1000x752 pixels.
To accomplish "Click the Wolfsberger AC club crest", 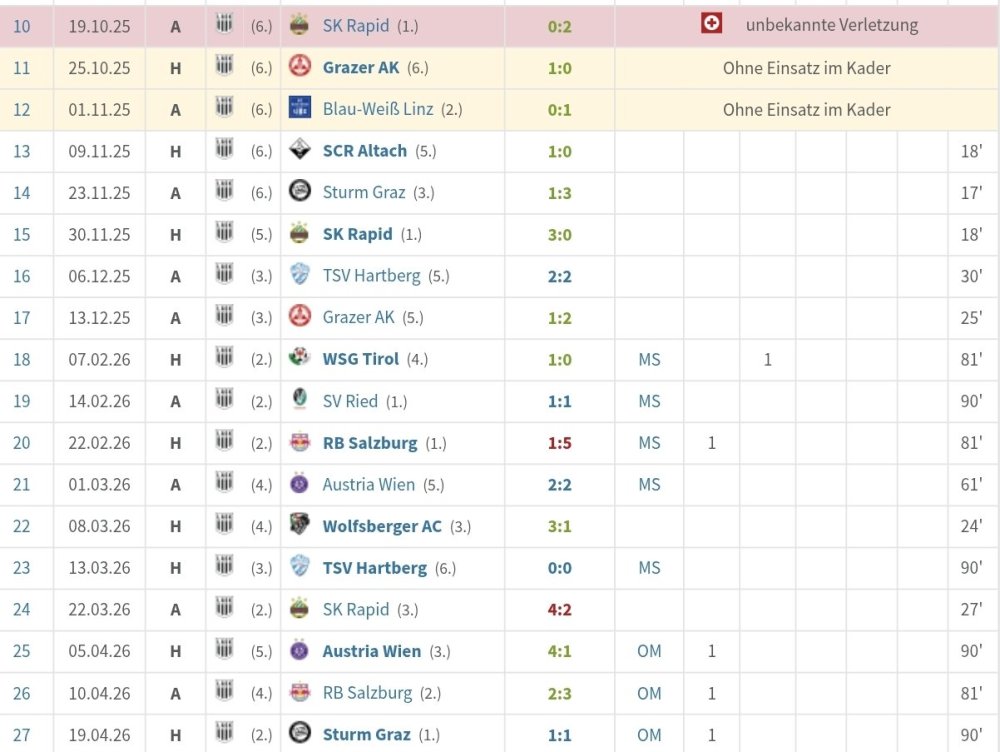I will 299,526.
